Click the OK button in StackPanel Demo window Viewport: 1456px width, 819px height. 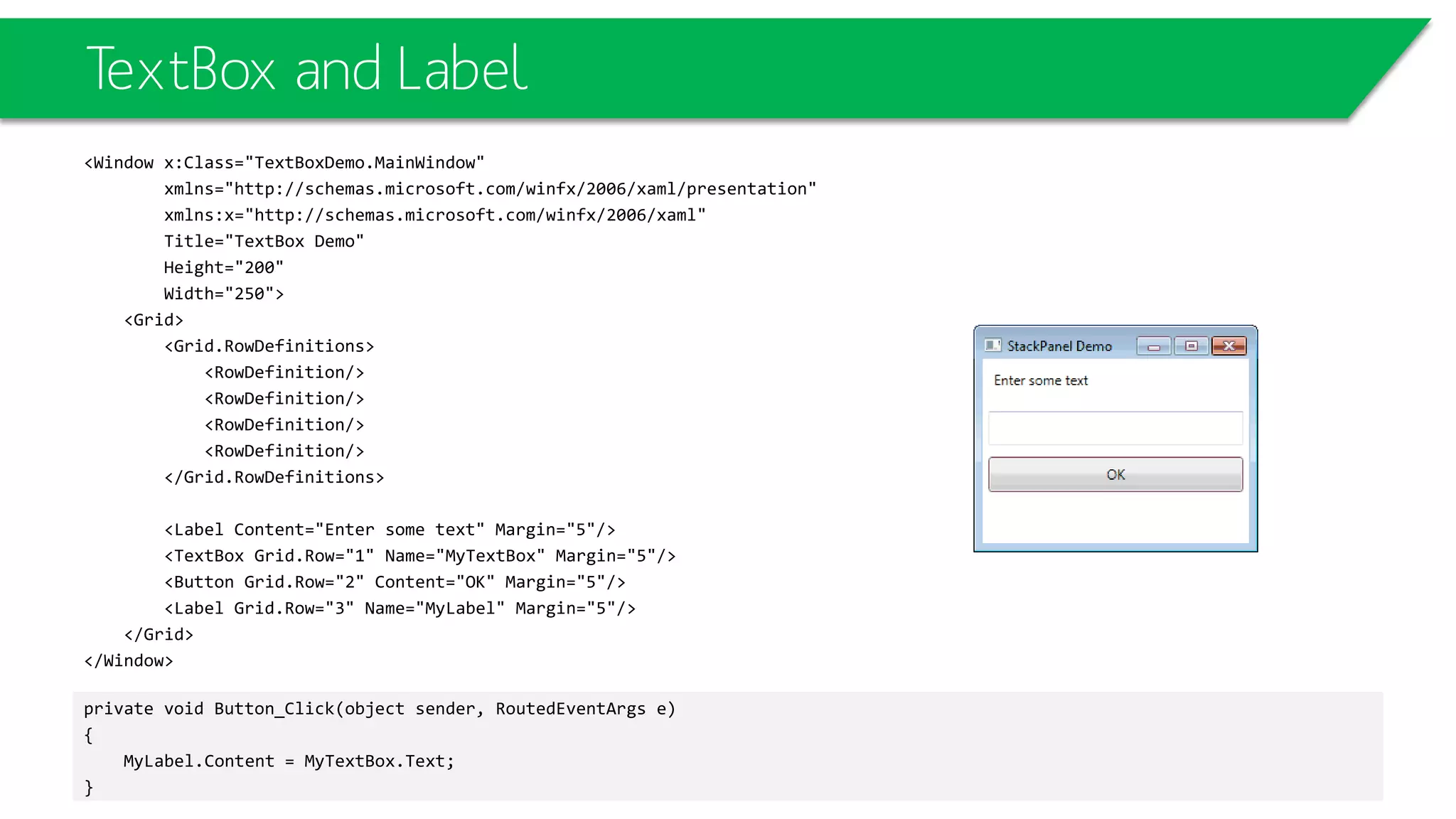pyautogui.click(x=1115, y=474)
